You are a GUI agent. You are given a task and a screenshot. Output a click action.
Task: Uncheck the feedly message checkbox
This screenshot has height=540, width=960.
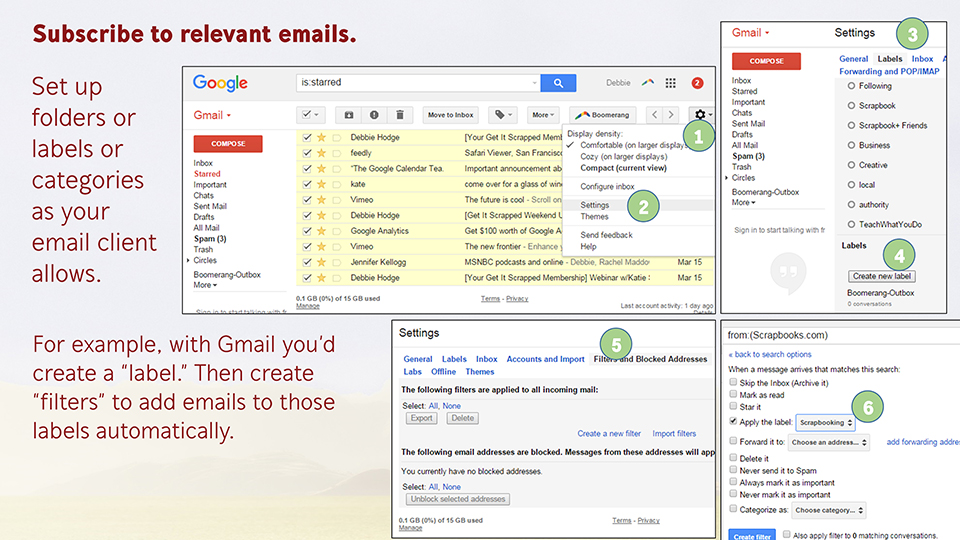pyautogui.click(x=307, y=153)
